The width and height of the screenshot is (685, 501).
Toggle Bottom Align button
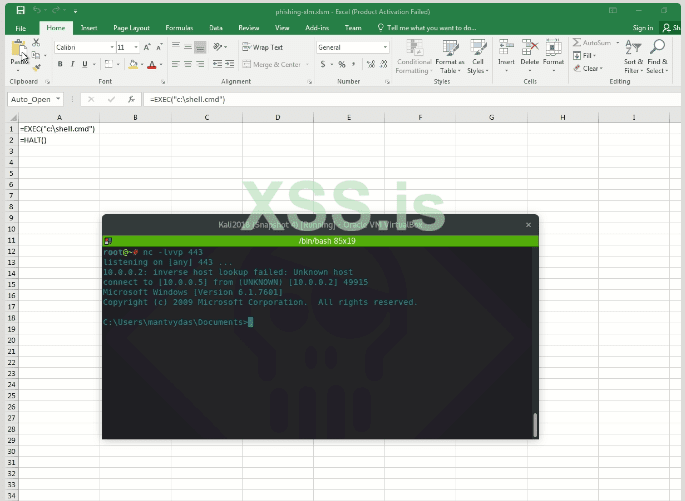tap(200, 47)
